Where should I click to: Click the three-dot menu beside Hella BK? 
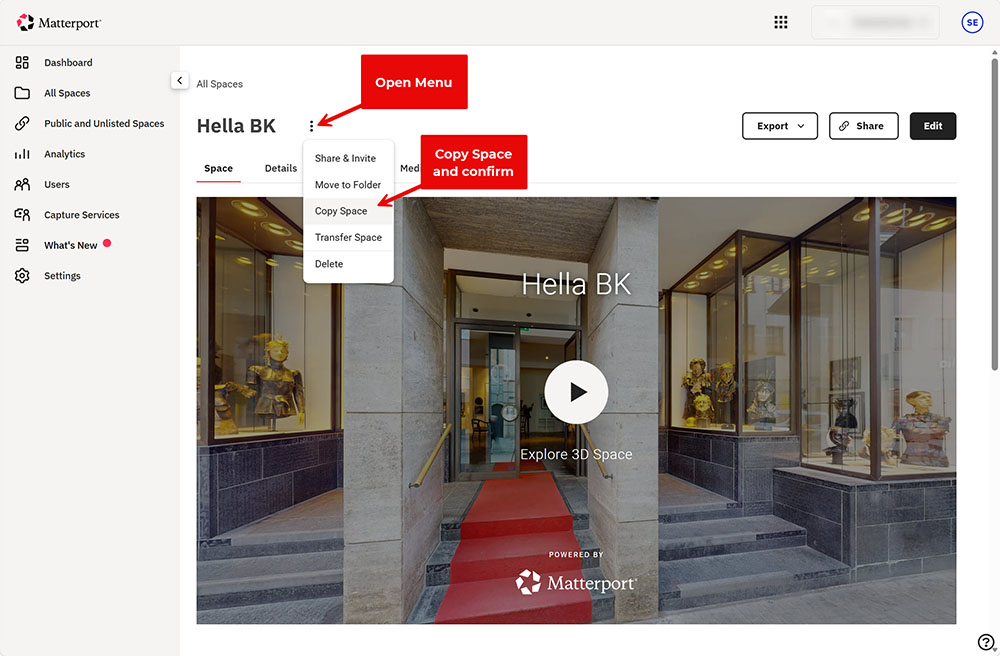(311, 126)
